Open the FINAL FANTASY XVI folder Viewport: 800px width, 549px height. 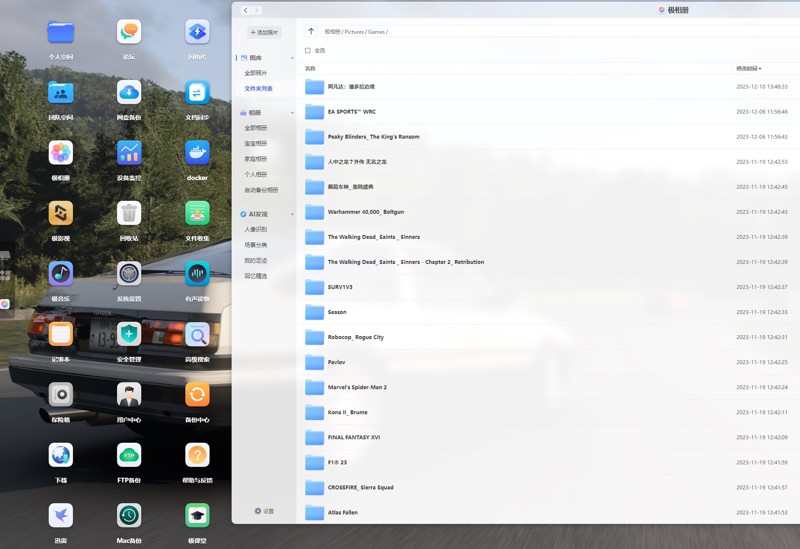click(353, 437)
